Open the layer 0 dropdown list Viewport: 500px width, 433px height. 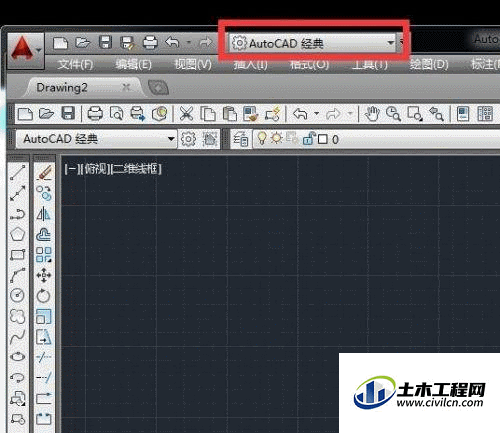377,139
